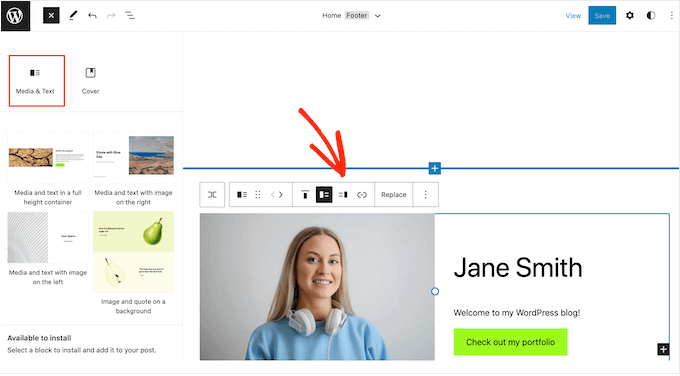The image size is (680, 376).
Task: Click 'Check out my portfolio' button
Action: [x=510, y=342]
